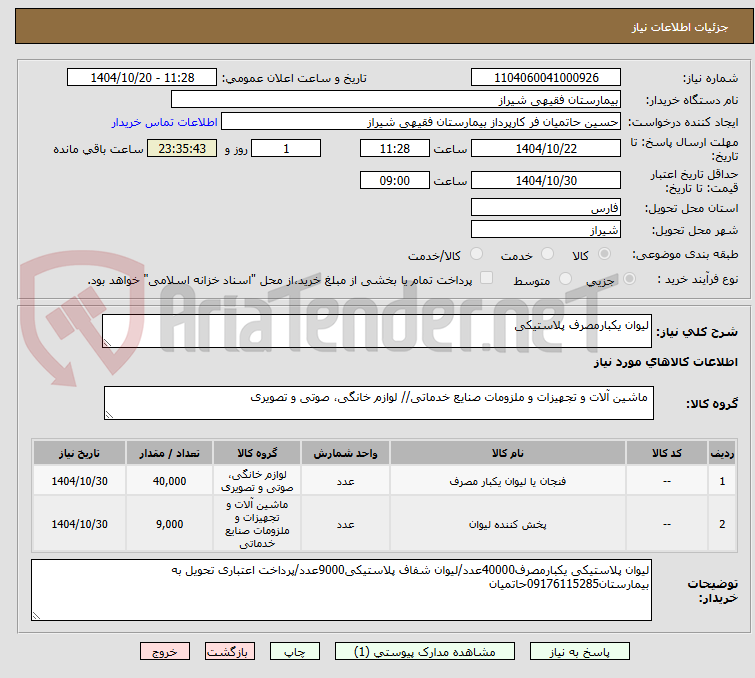
Task: Click the resize handle of description box
Action: (107, 342)
